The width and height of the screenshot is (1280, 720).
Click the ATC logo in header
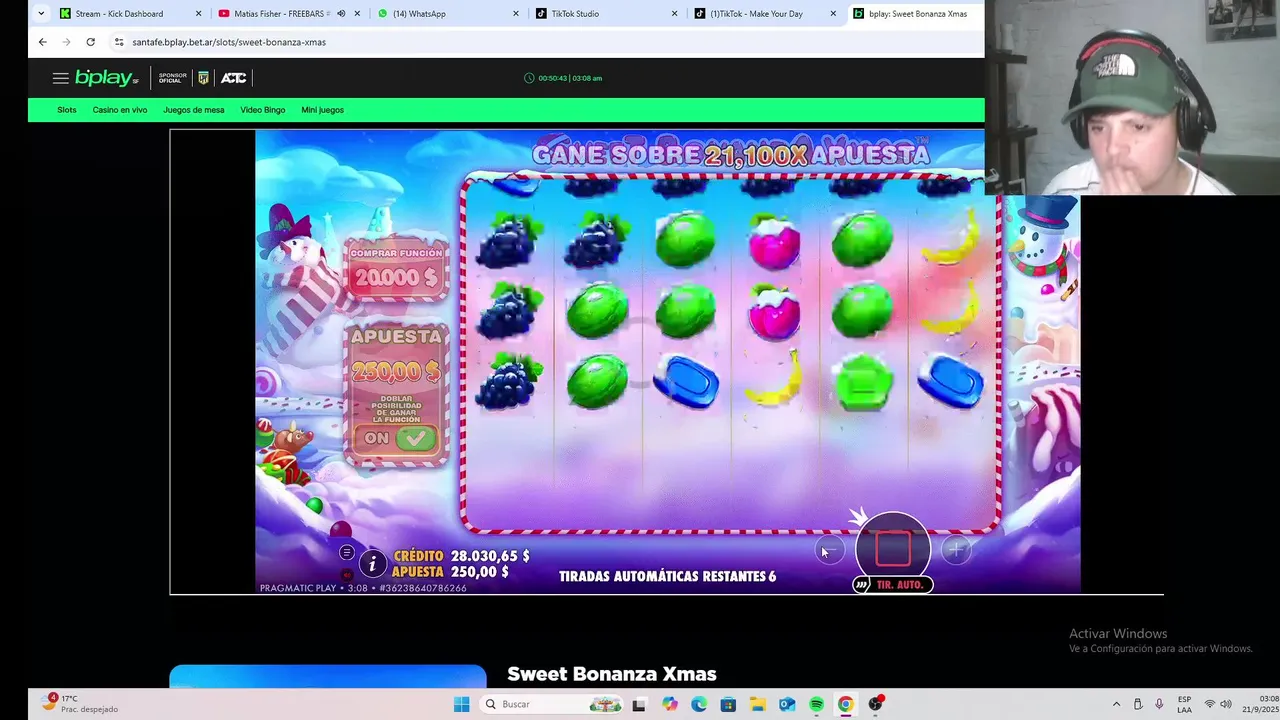pos(233,78)
